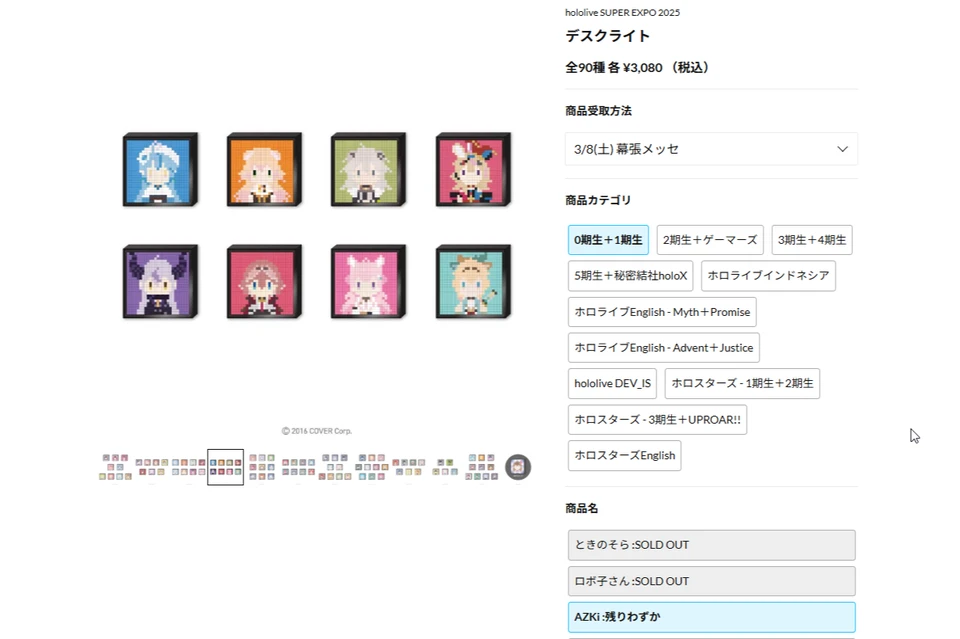Show the first gallery thumbnail
960x639 pixels.
point(115,467)
